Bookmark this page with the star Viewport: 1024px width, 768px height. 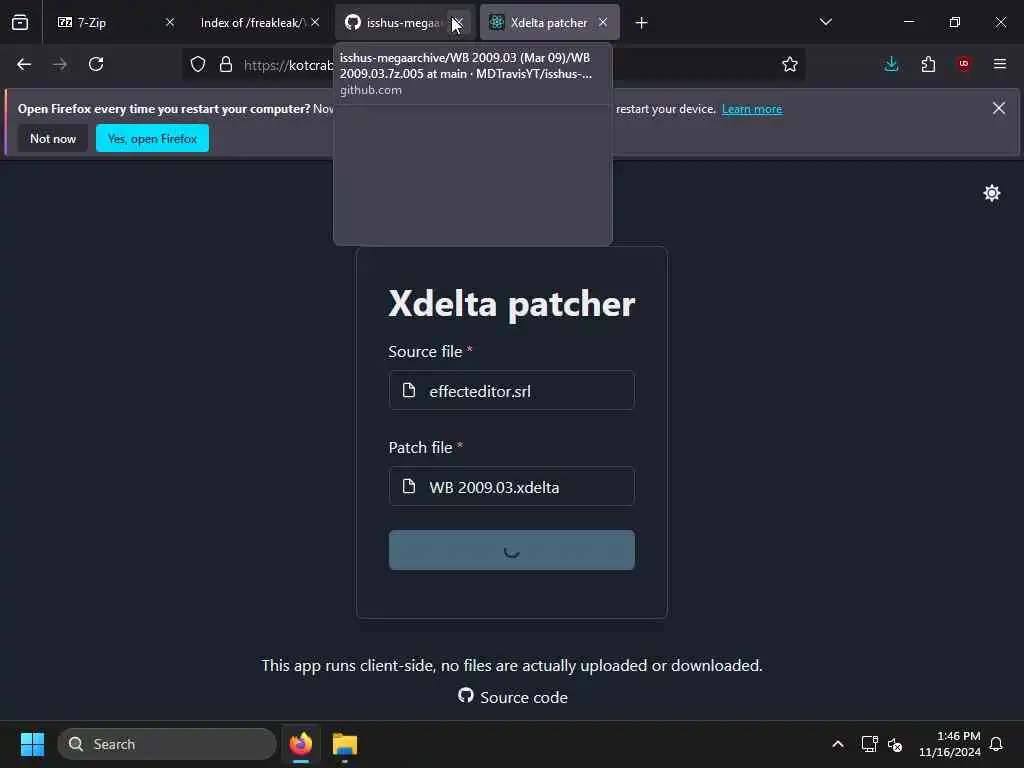tap(790, 64)
